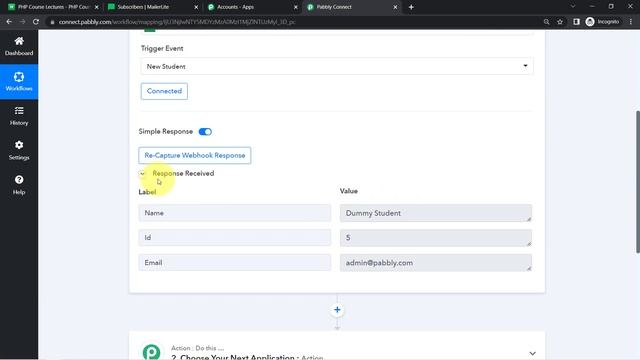
Task: Switch to PHP Course Lectures tab
Action: pos(53,7)
